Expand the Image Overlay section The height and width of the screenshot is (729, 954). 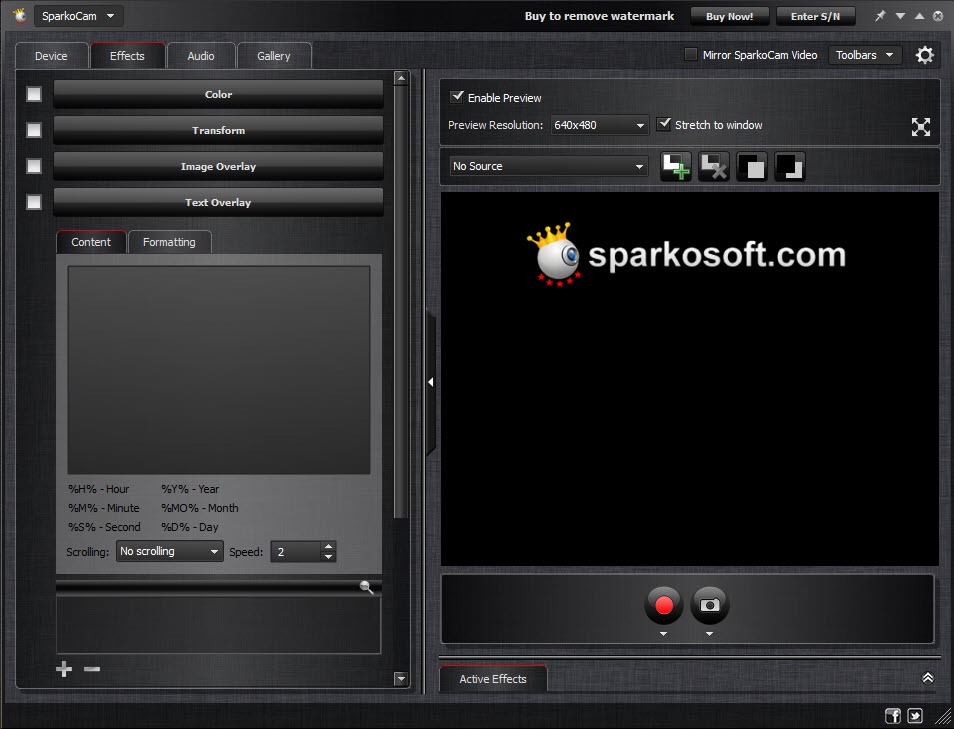[218, 166]
